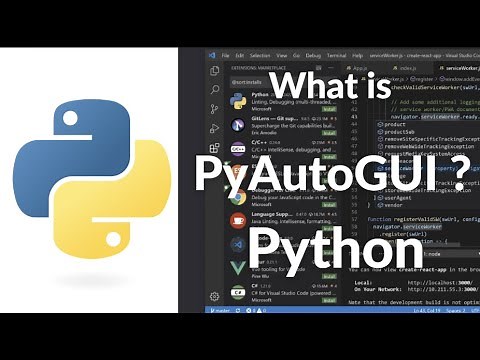This screenshot has width=480, height=360.
Task: Click line number 57 in the gutter
Action: pos(354,219)
